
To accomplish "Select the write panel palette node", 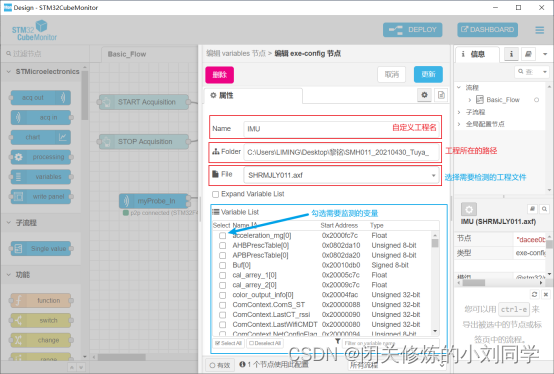I will 41,197.
